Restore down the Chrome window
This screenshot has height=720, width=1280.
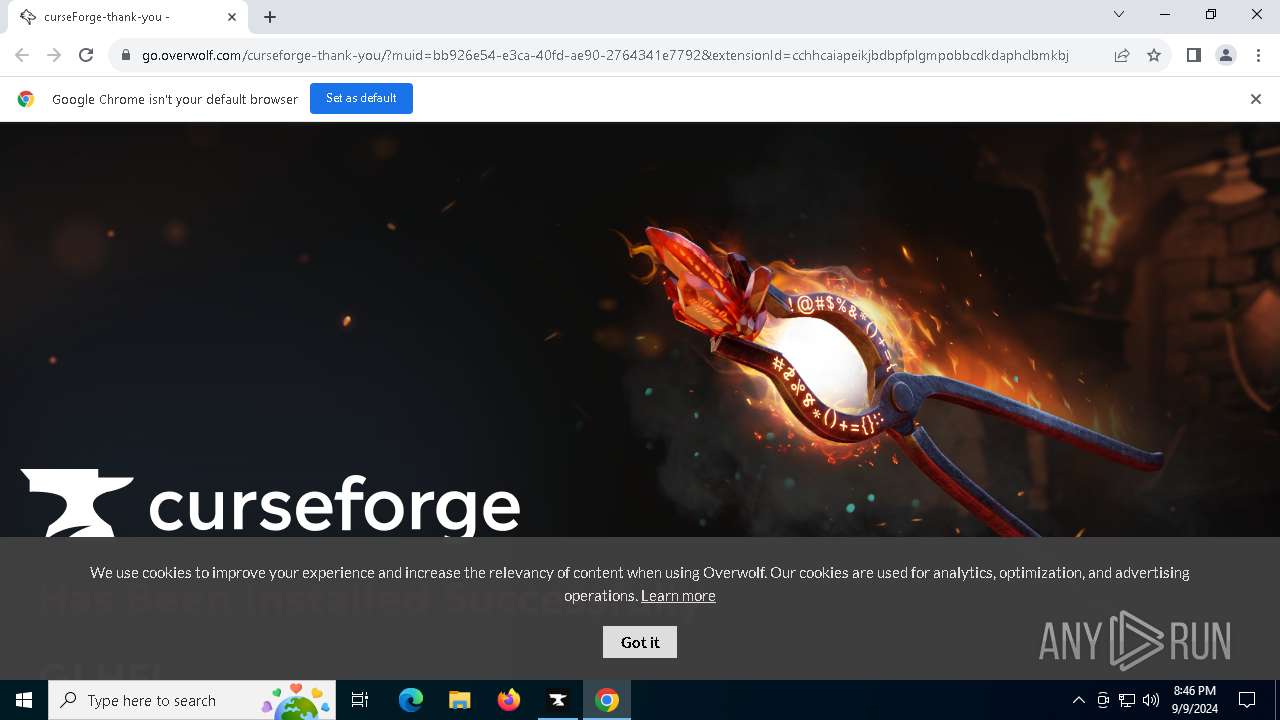tap(1211, 14)
